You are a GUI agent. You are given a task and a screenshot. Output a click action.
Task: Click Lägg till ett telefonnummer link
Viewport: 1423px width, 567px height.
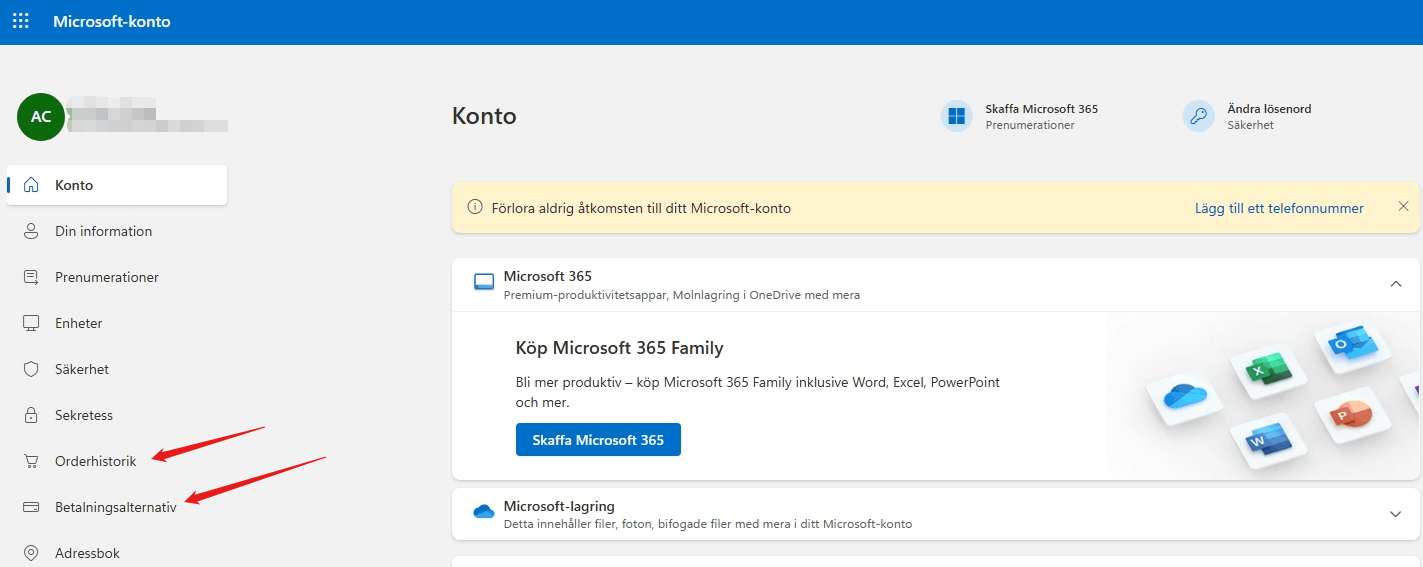1279,208
